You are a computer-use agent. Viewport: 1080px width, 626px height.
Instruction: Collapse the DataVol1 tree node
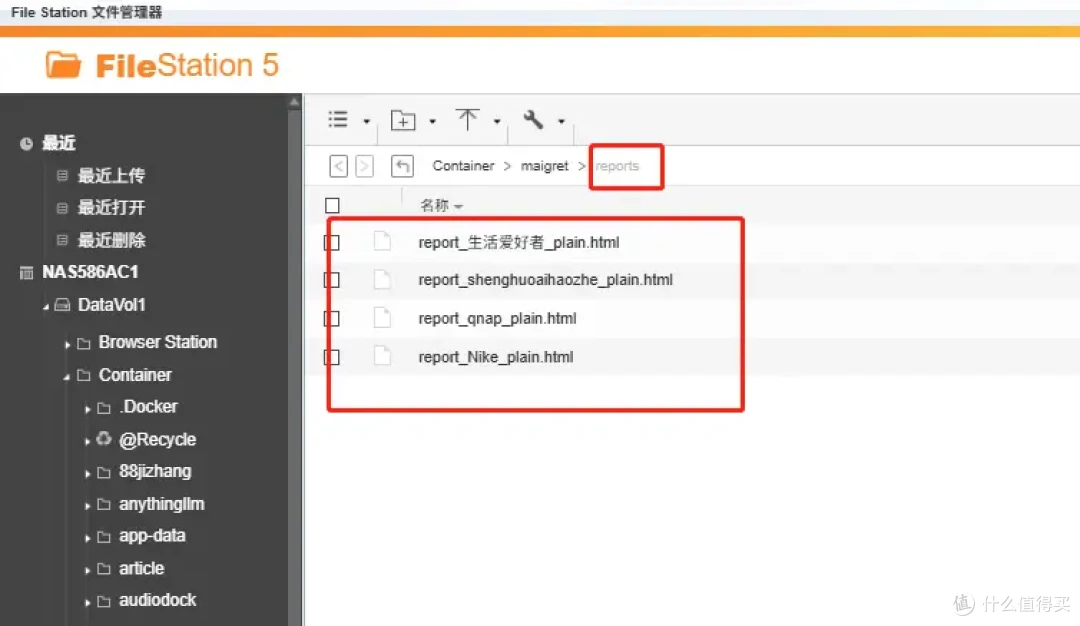pyautogui.click(x=45, y=306)
